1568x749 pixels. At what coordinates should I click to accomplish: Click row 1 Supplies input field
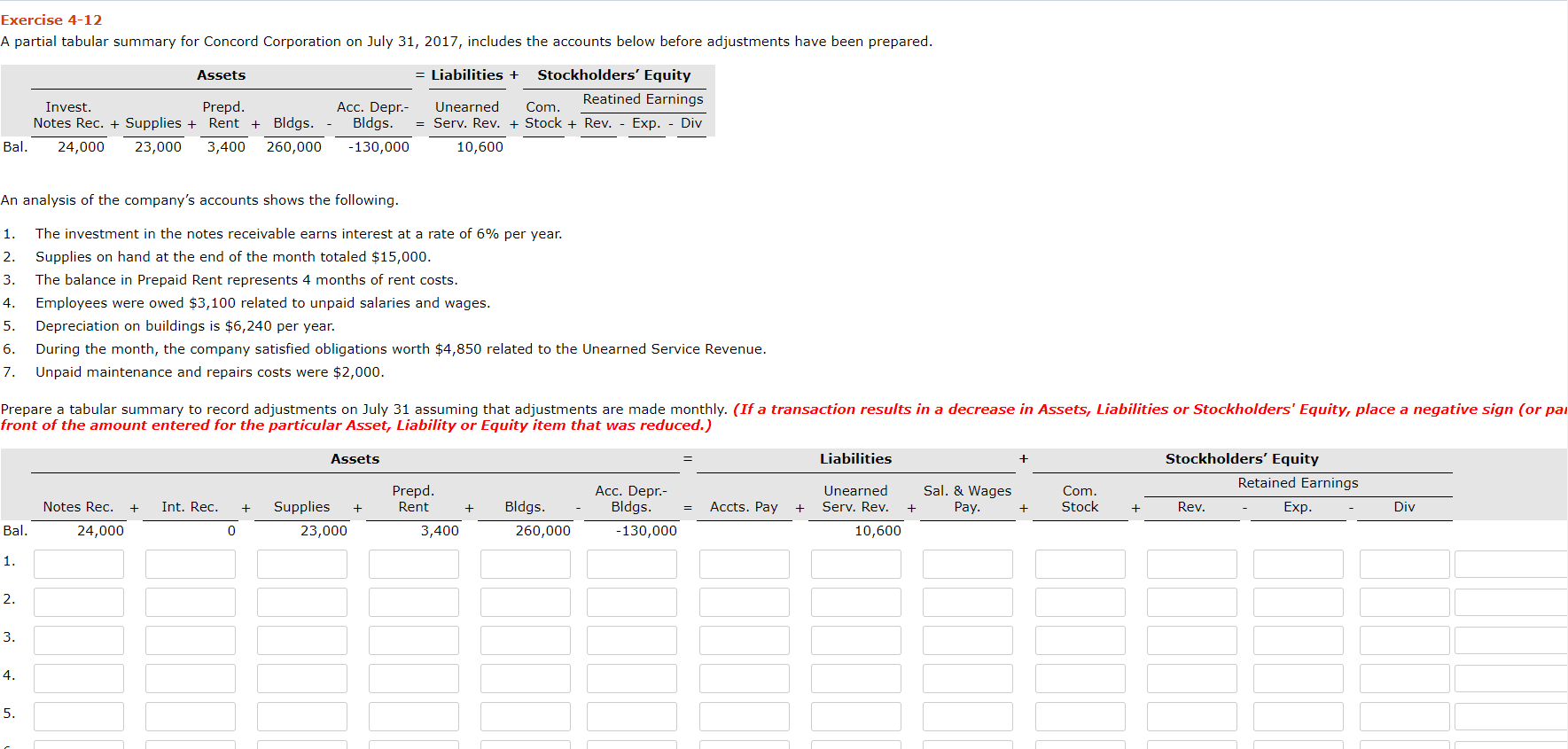coord(302,564)
